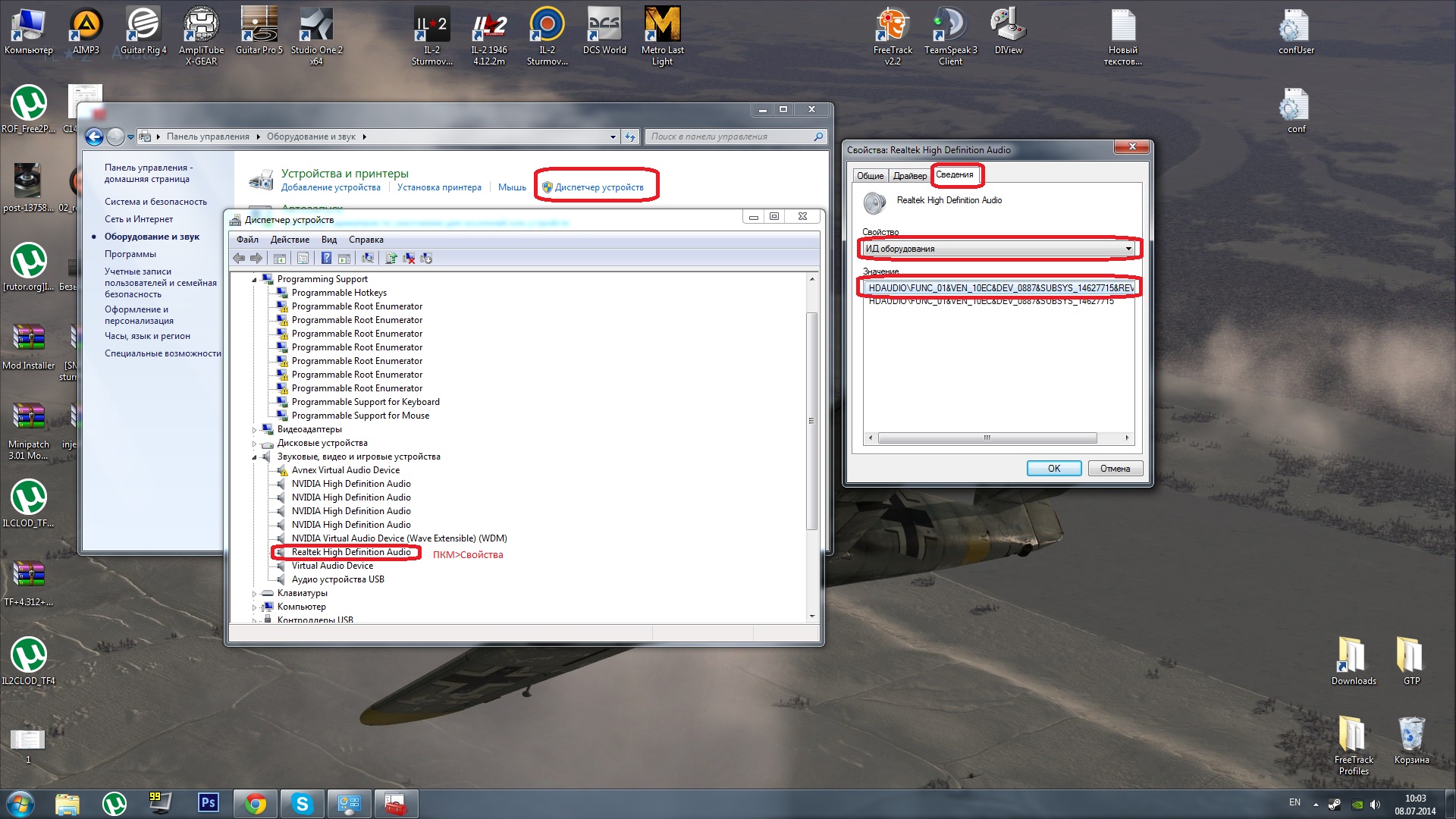Switch to the Сведения tab
The height and width of the screenshot is (819, 1456).
(x=955, y=174)
